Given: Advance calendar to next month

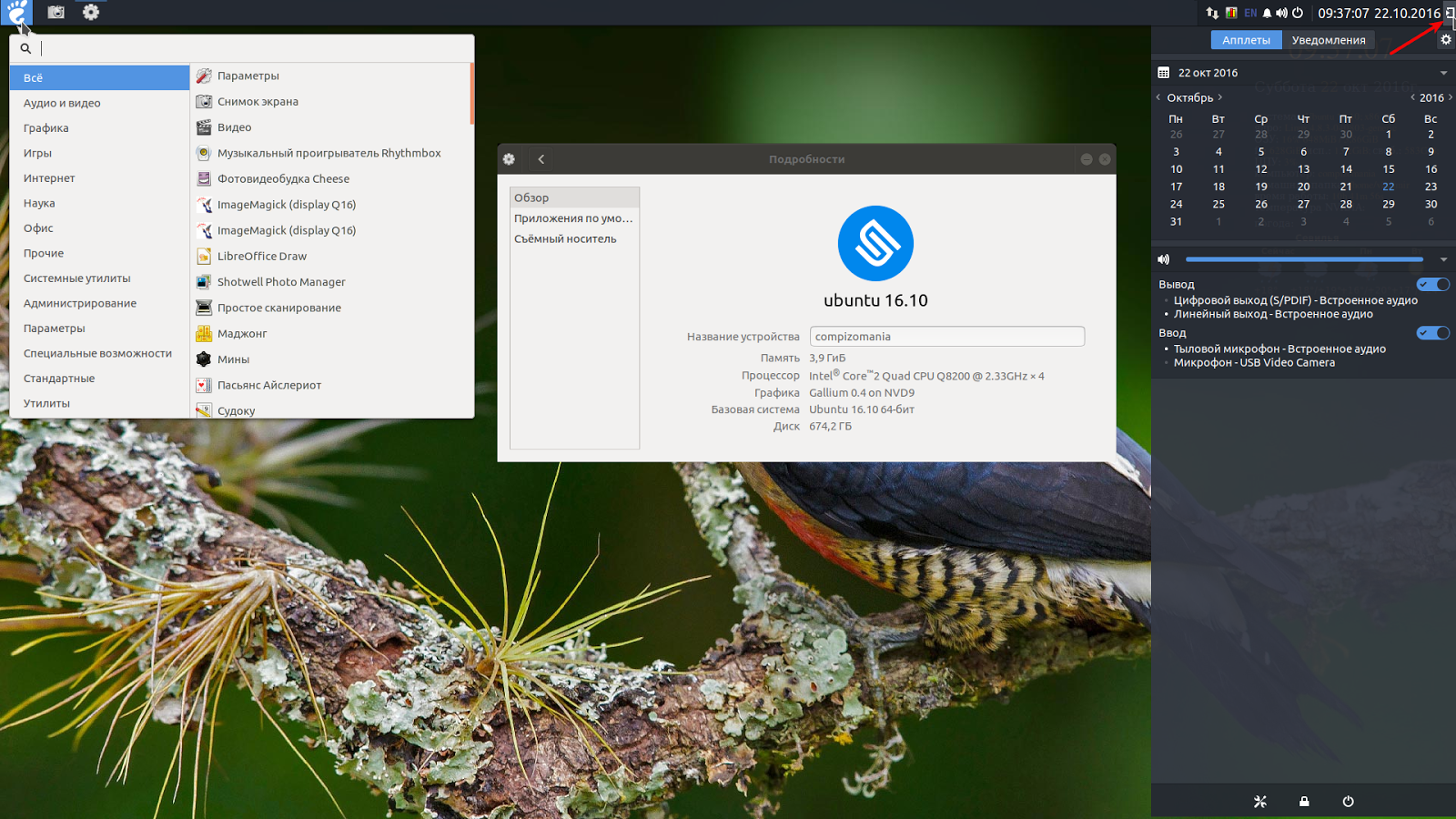Looking at the screenshot, I should point(1220,96).
